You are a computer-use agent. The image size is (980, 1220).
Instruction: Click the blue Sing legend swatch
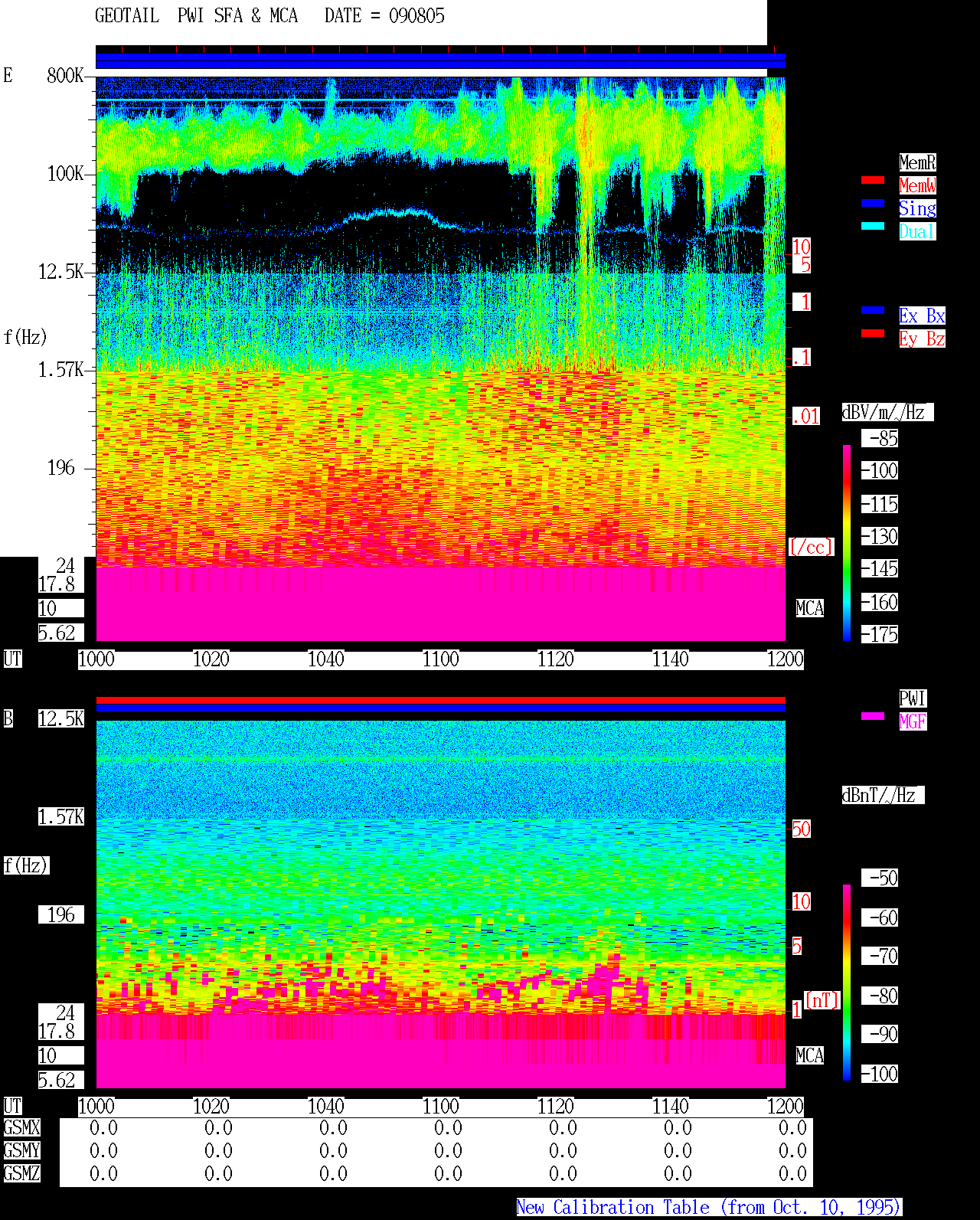click(873, 203)
